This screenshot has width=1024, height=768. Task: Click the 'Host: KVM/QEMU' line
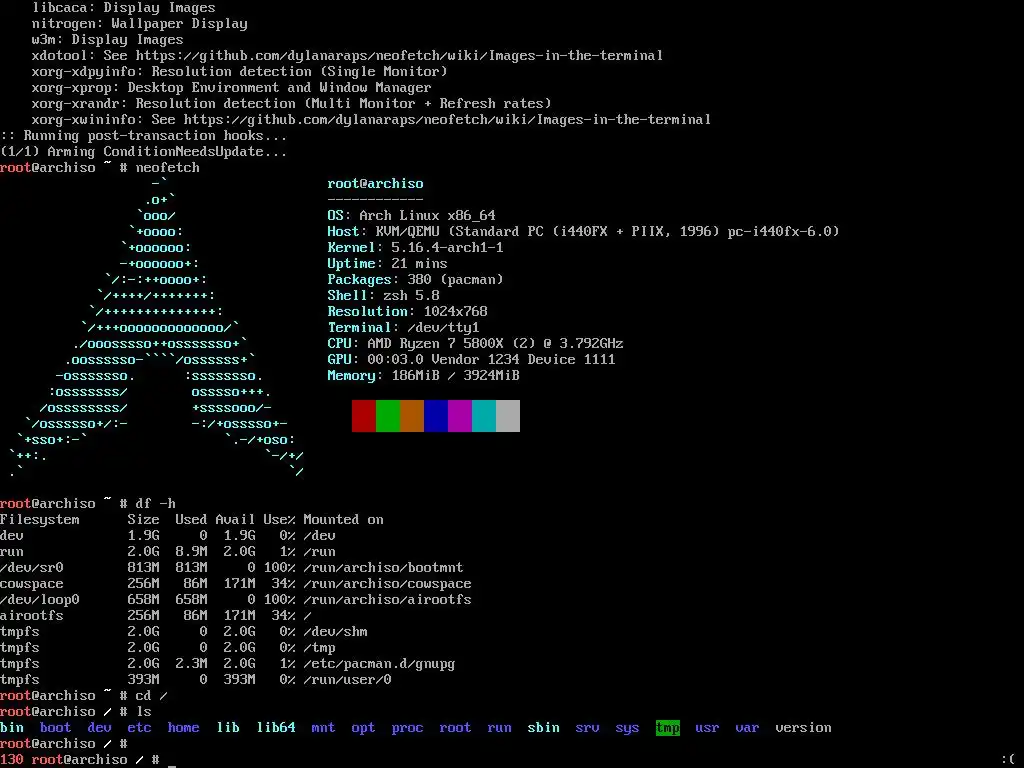click(583, 232)
